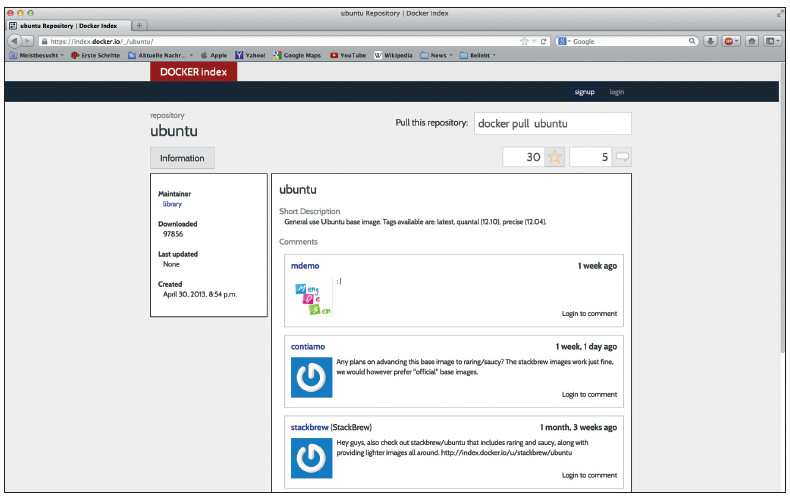Click Login to comment under mdemo
790x502 pixels.
589,313
